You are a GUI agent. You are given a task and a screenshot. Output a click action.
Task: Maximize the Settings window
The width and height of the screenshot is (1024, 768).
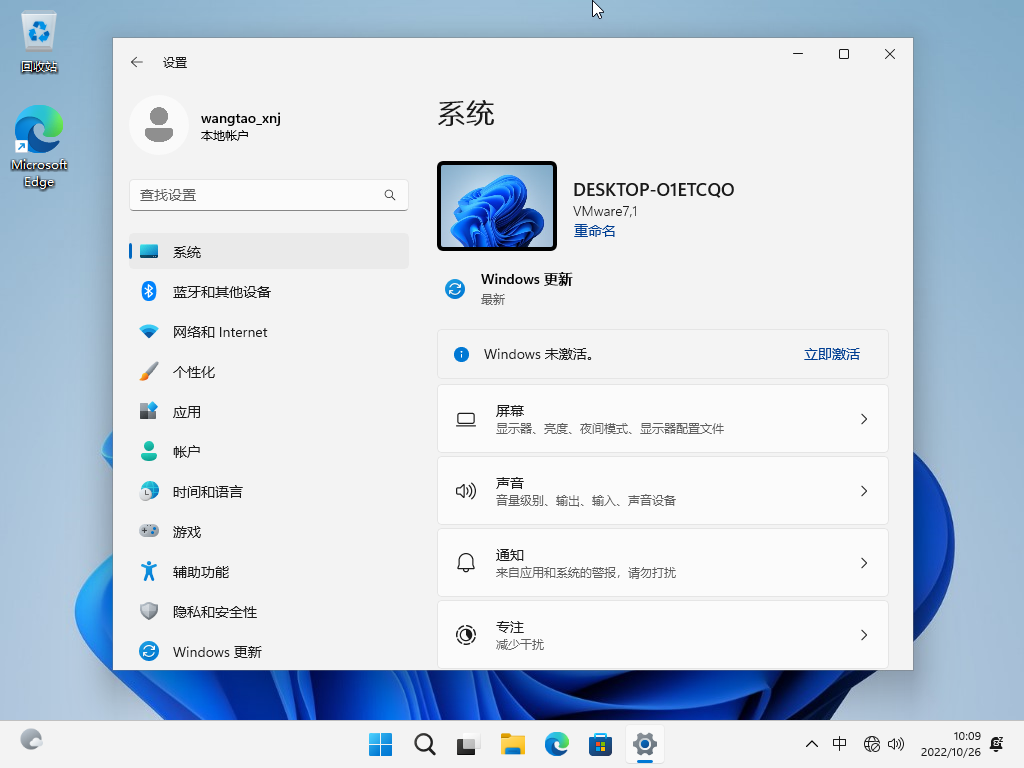tap(844, 54)
